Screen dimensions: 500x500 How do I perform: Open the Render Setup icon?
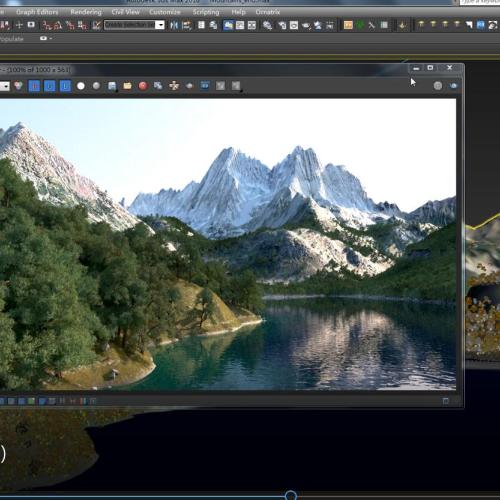click(282, 25)
